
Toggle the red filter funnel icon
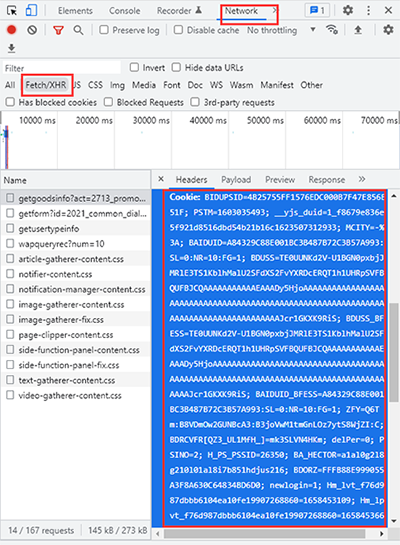pyautogui.click(x=58, y=30)
